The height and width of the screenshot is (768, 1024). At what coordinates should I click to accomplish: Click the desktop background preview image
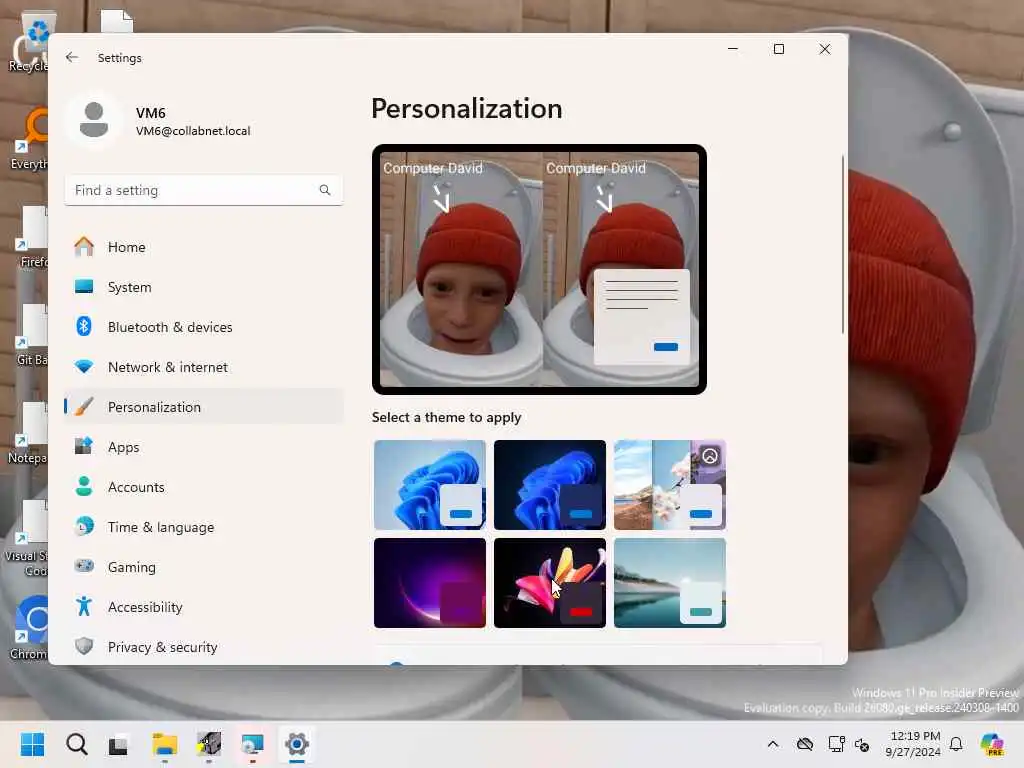click(x=539, y=269)
